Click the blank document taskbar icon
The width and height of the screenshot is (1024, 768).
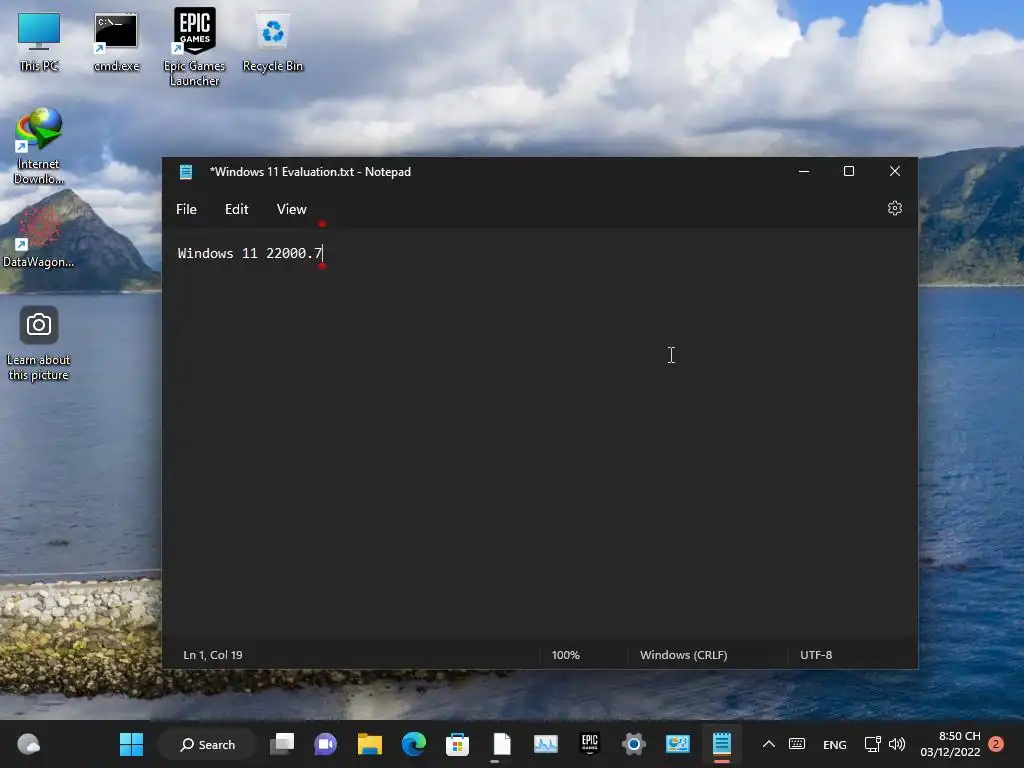[502, 744]
